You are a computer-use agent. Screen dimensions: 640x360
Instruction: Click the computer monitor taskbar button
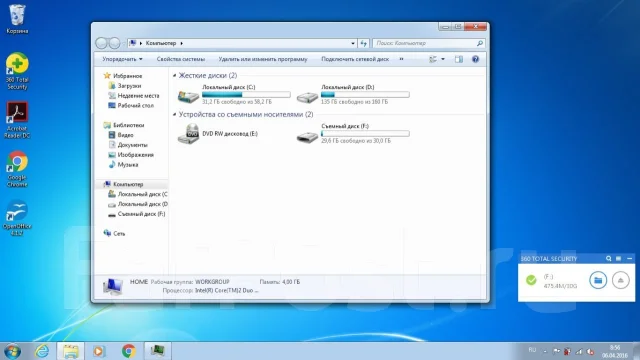[158, 351]
